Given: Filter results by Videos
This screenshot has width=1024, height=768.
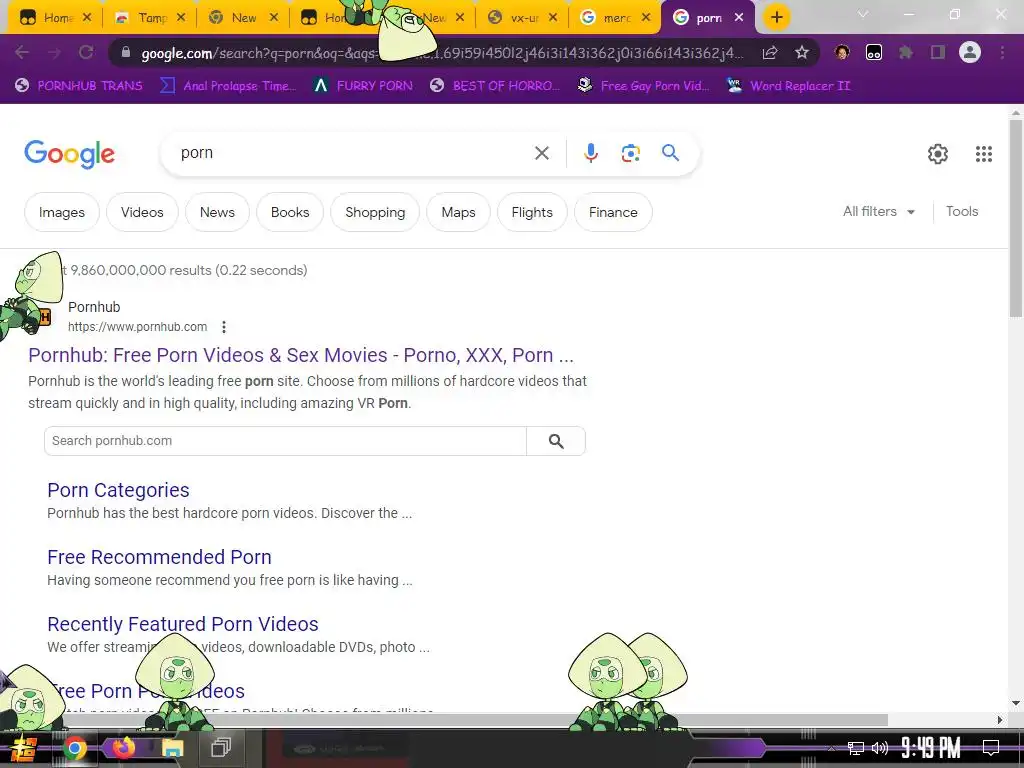Looking at the screenshot, I should [x=142, y=212].
